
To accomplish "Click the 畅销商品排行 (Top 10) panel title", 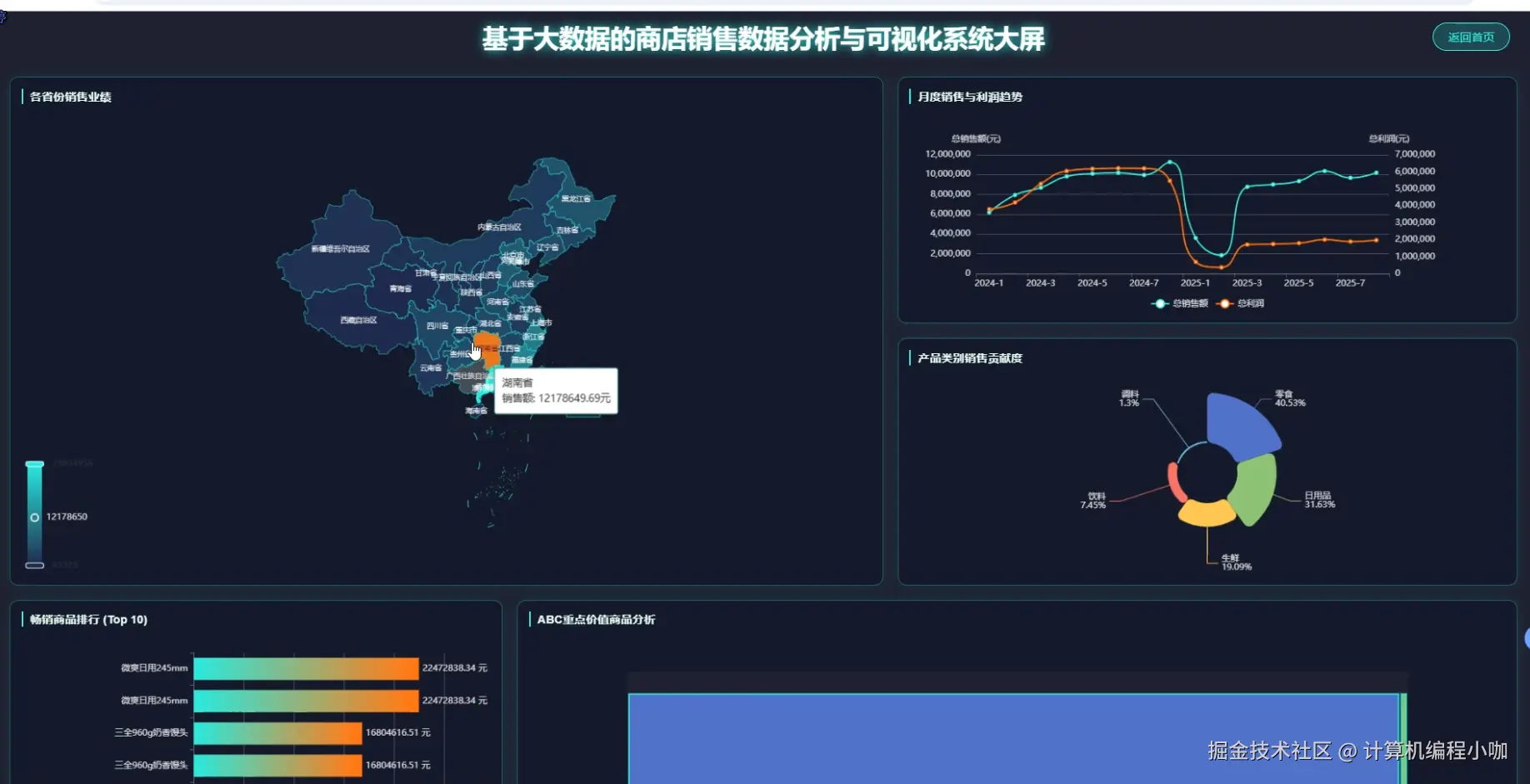I will (x=88, y=620).
